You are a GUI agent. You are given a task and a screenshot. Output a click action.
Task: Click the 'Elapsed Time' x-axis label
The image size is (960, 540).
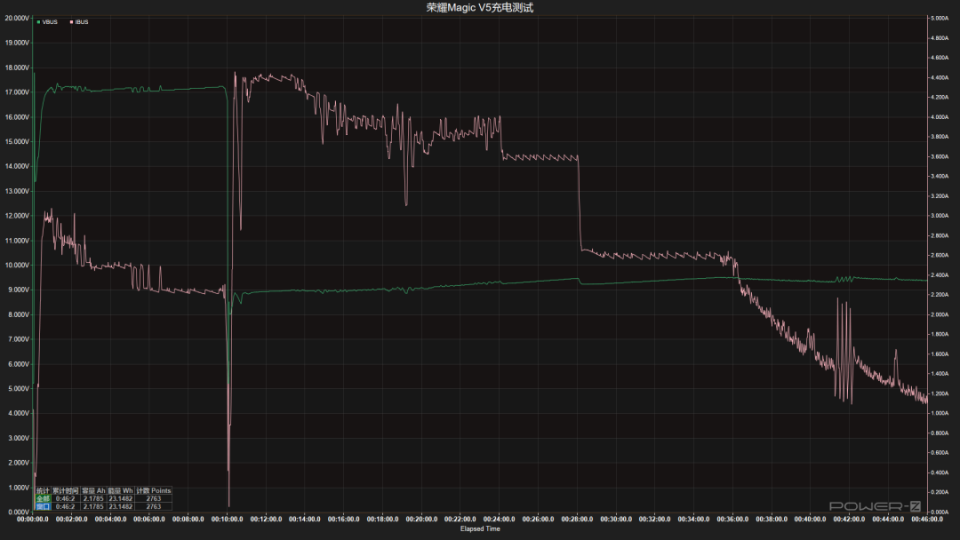coord(480,529)
